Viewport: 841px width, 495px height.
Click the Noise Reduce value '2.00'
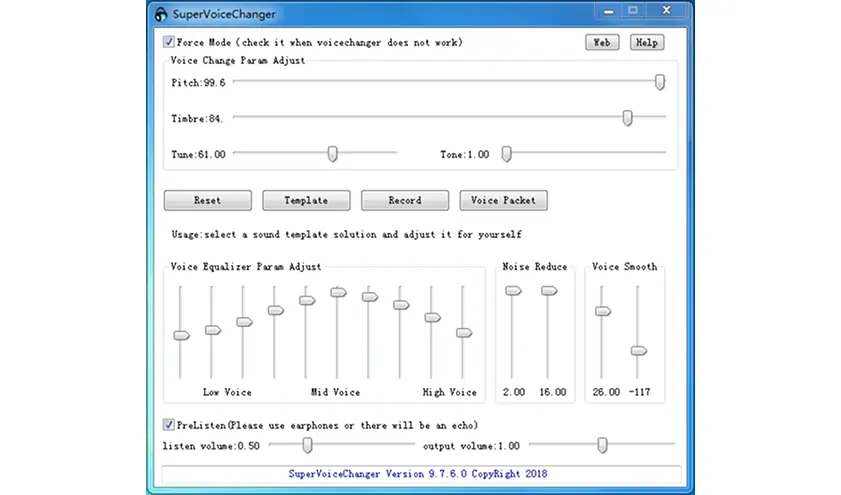(x=514, y=392)
